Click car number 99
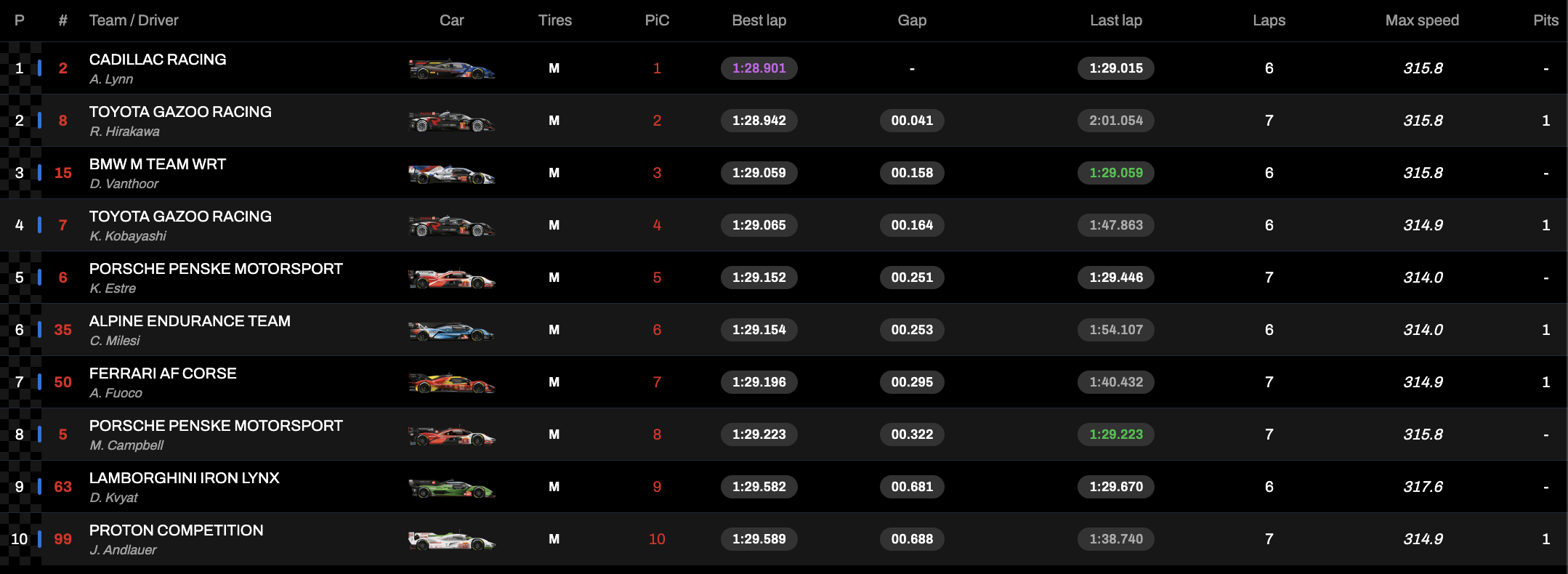The width and height of the screenshot is (1568, 574). coord(63,539)
